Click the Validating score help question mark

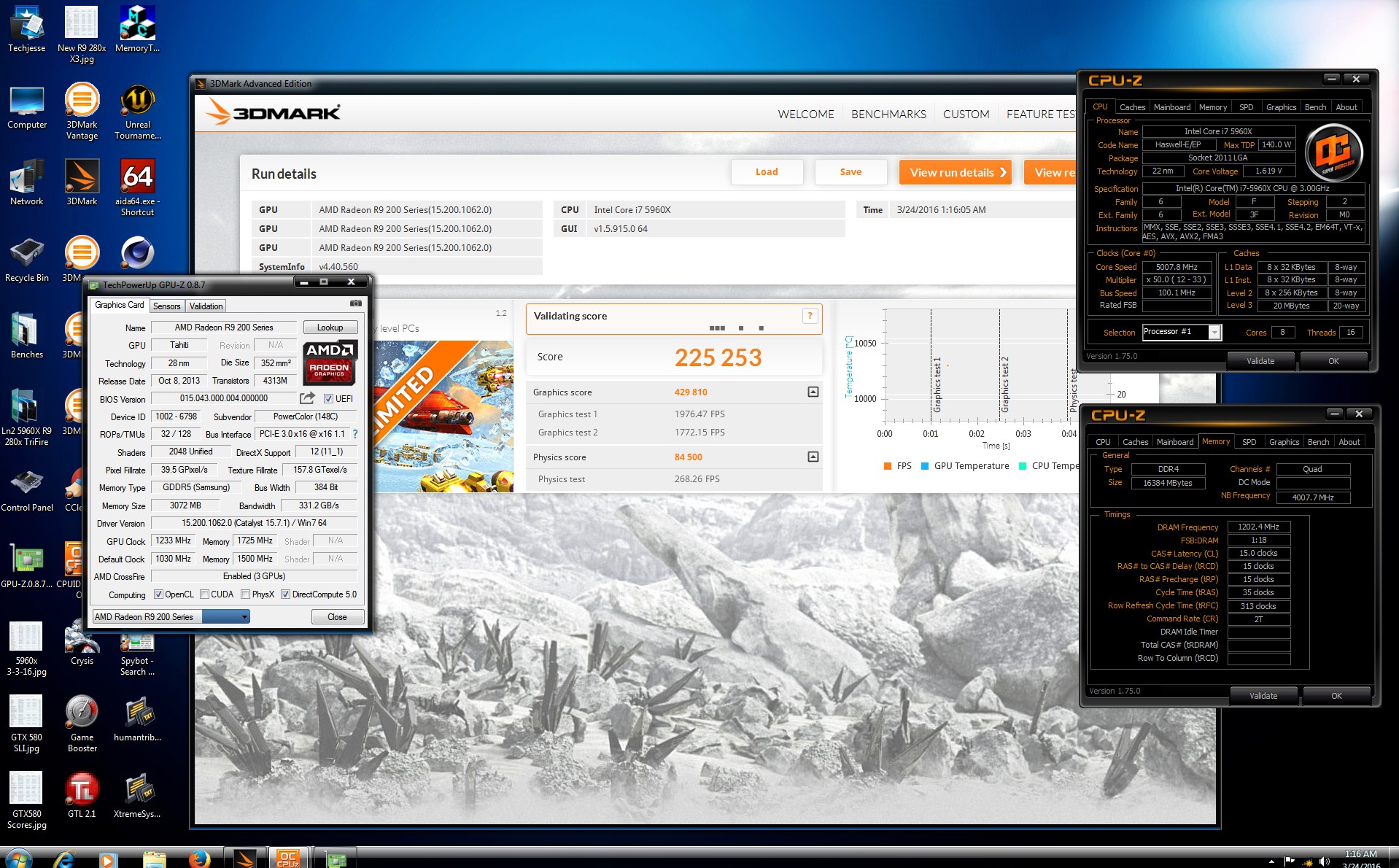pyautogui.click(x=810, y=316)
